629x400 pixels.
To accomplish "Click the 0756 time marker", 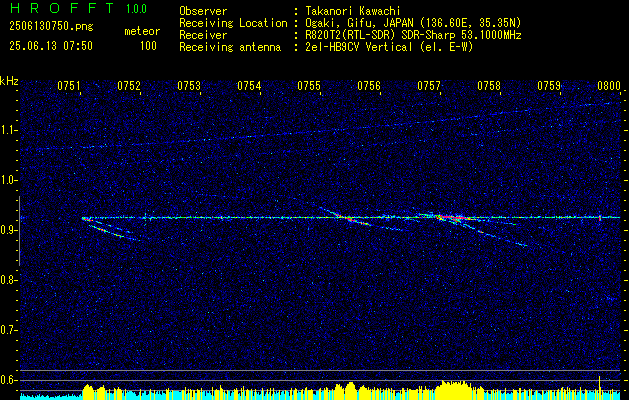I will pos(369,86).
